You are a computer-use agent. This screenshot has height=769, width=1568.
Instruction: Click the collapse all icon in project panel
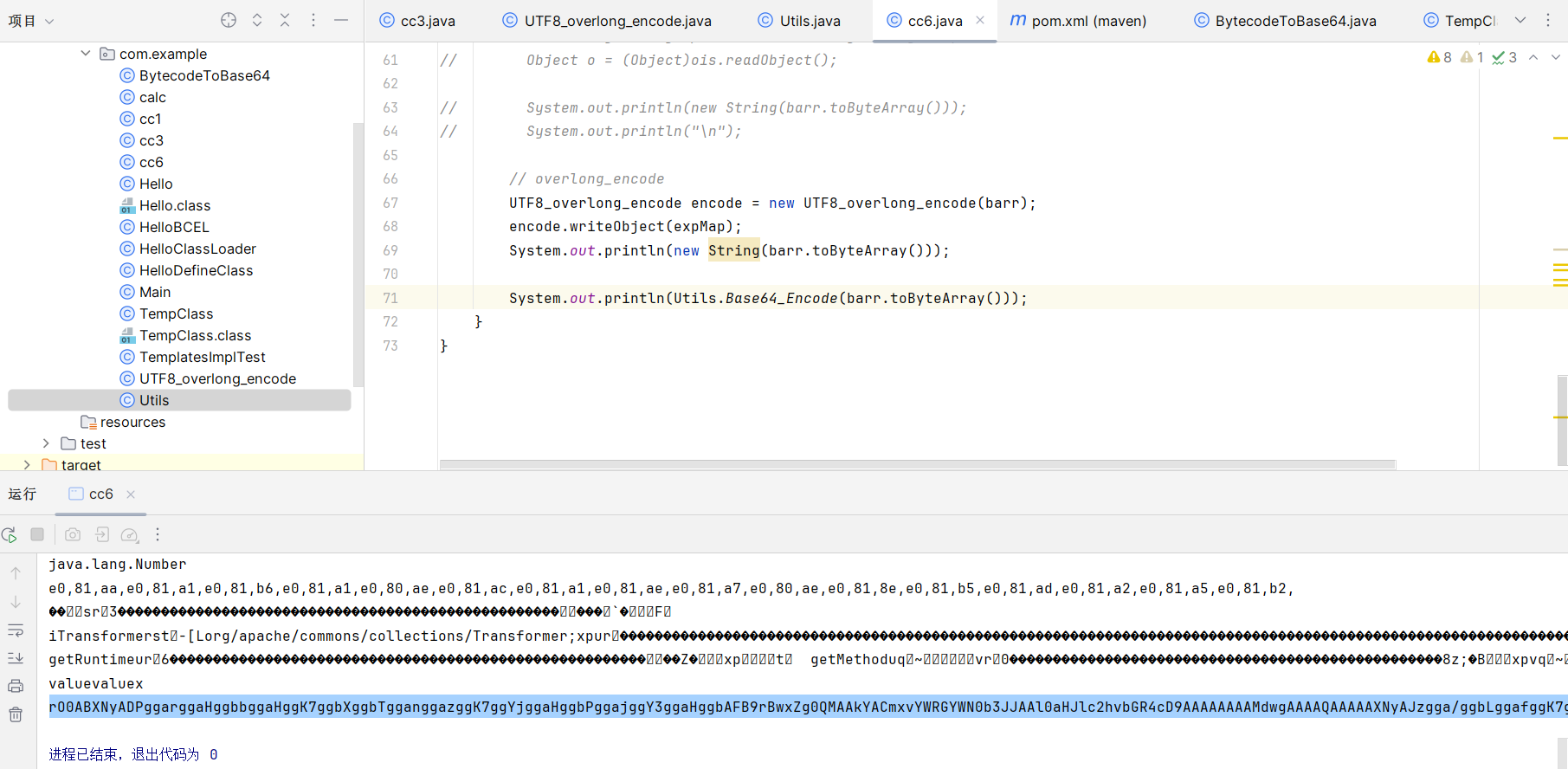tap(285, 20)
